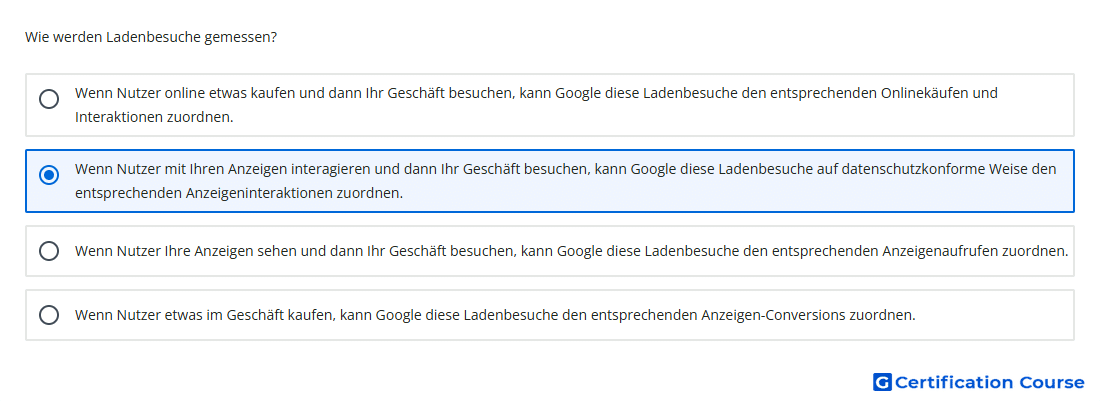This screenshot has width=1100, height=401.
Task: Choose radio button for Ihre Anzeigen sehen answer
Action: [49, 251]
